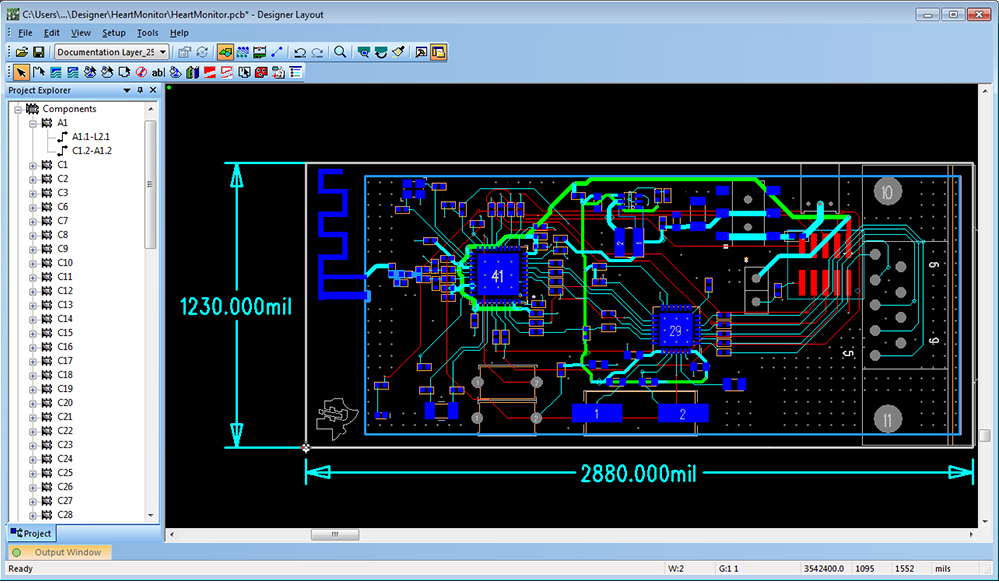Click the Redo arrow icon

(317, 52)
